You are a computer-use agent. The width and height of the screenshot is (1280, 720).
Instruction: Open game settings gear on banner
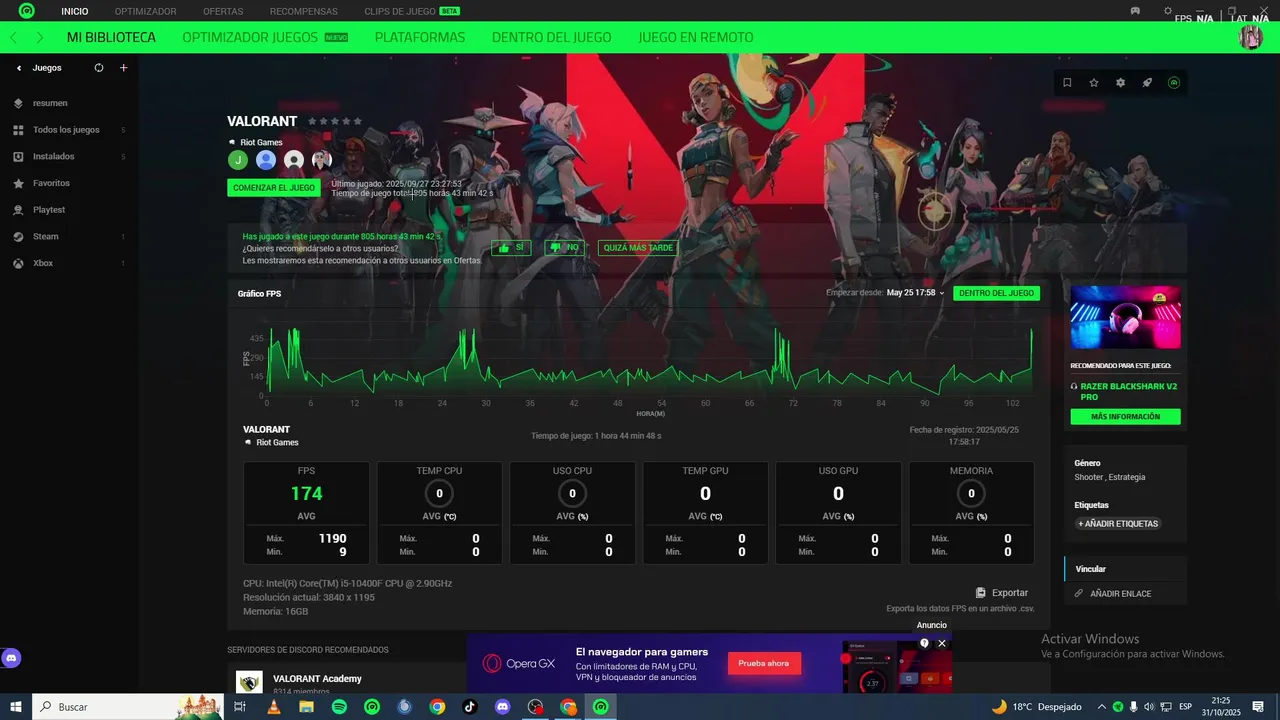pos(1120,82)
